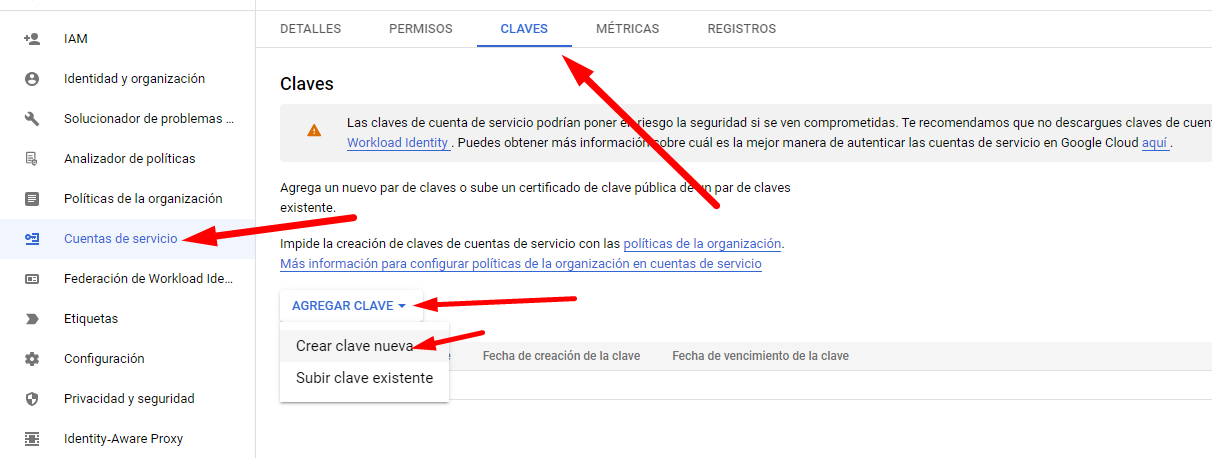Open the REGISTROS tab

tap(741, 29)
